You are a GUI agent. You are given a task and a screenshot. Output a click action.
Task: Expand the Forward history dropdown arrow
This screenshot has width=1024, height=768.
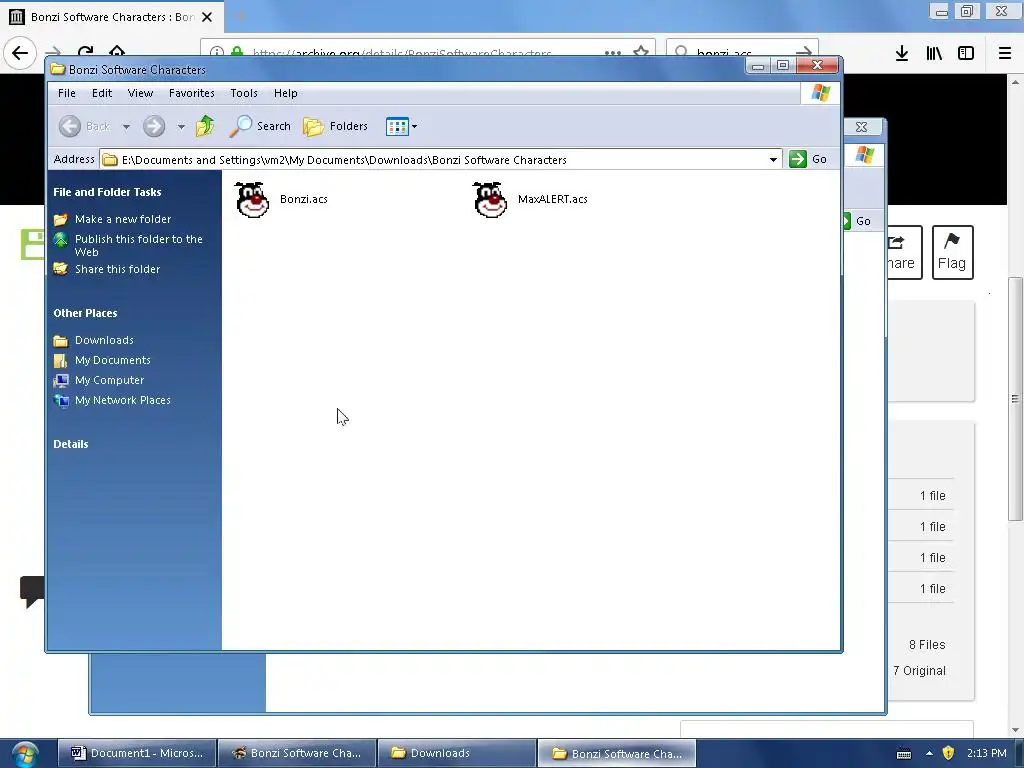[181, 127]
